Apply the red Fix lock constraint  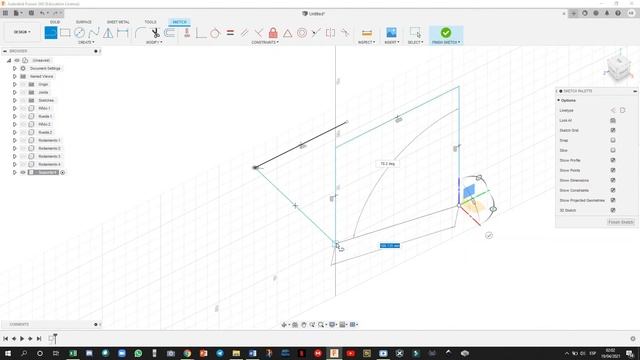point(273,33)
